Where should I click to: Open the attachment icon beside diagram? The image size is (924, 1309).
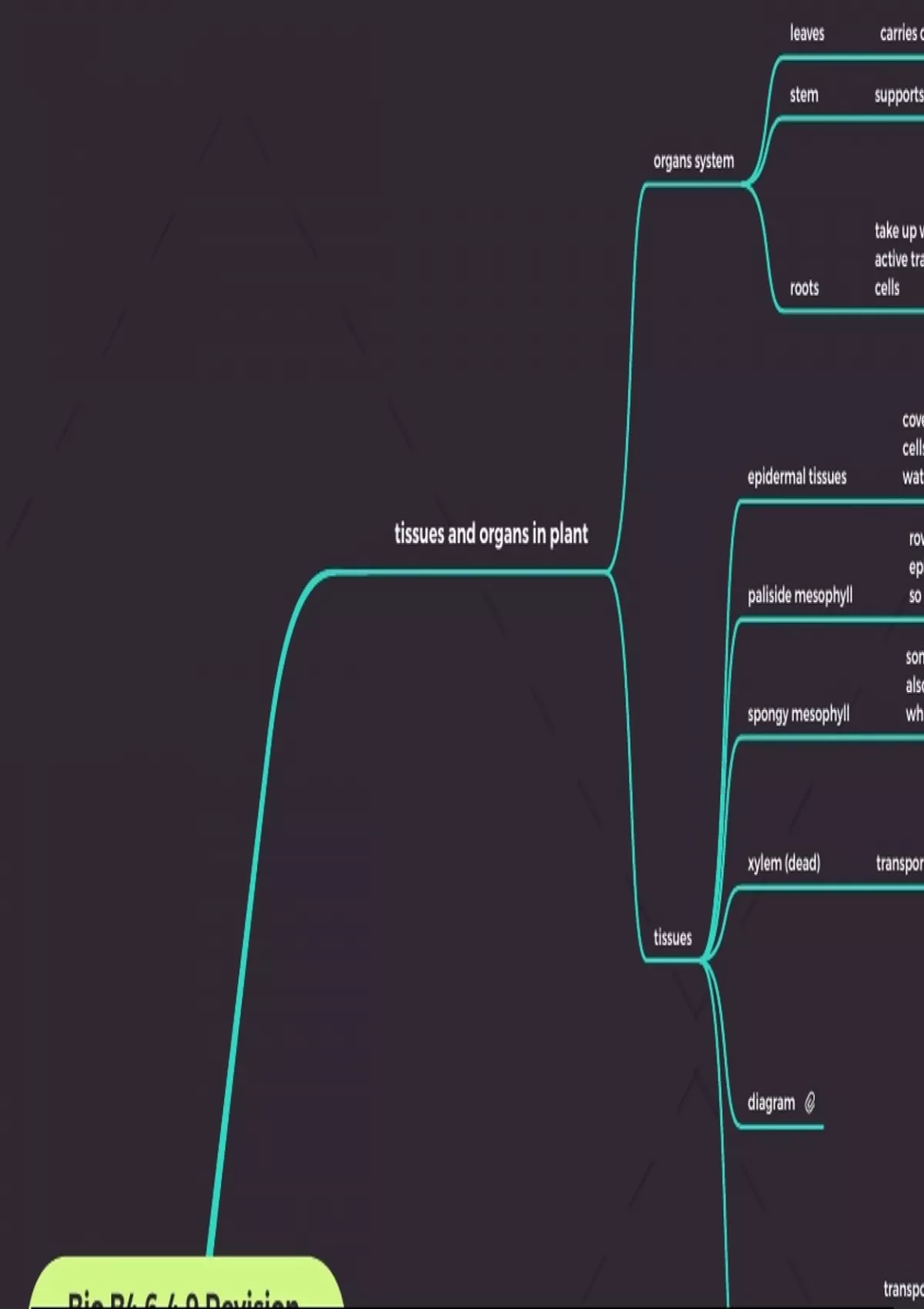coord(809,1103)
